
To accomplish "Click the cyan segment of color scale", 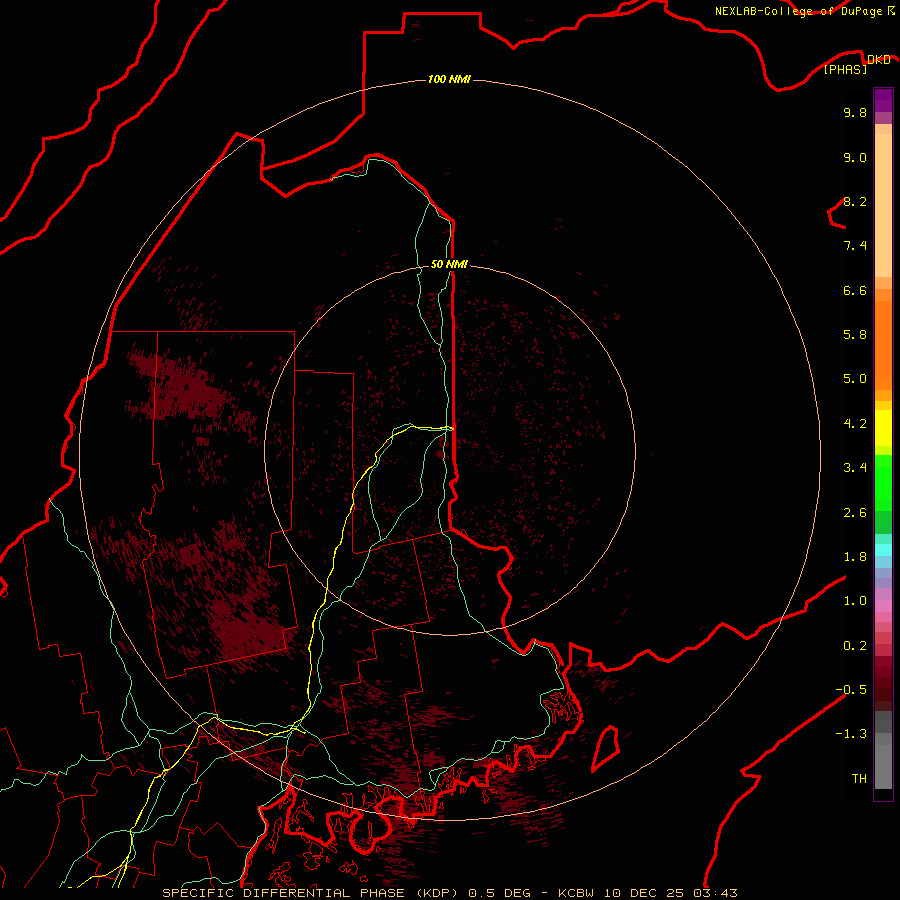I will pyautogui.click(x=883, y=550).
